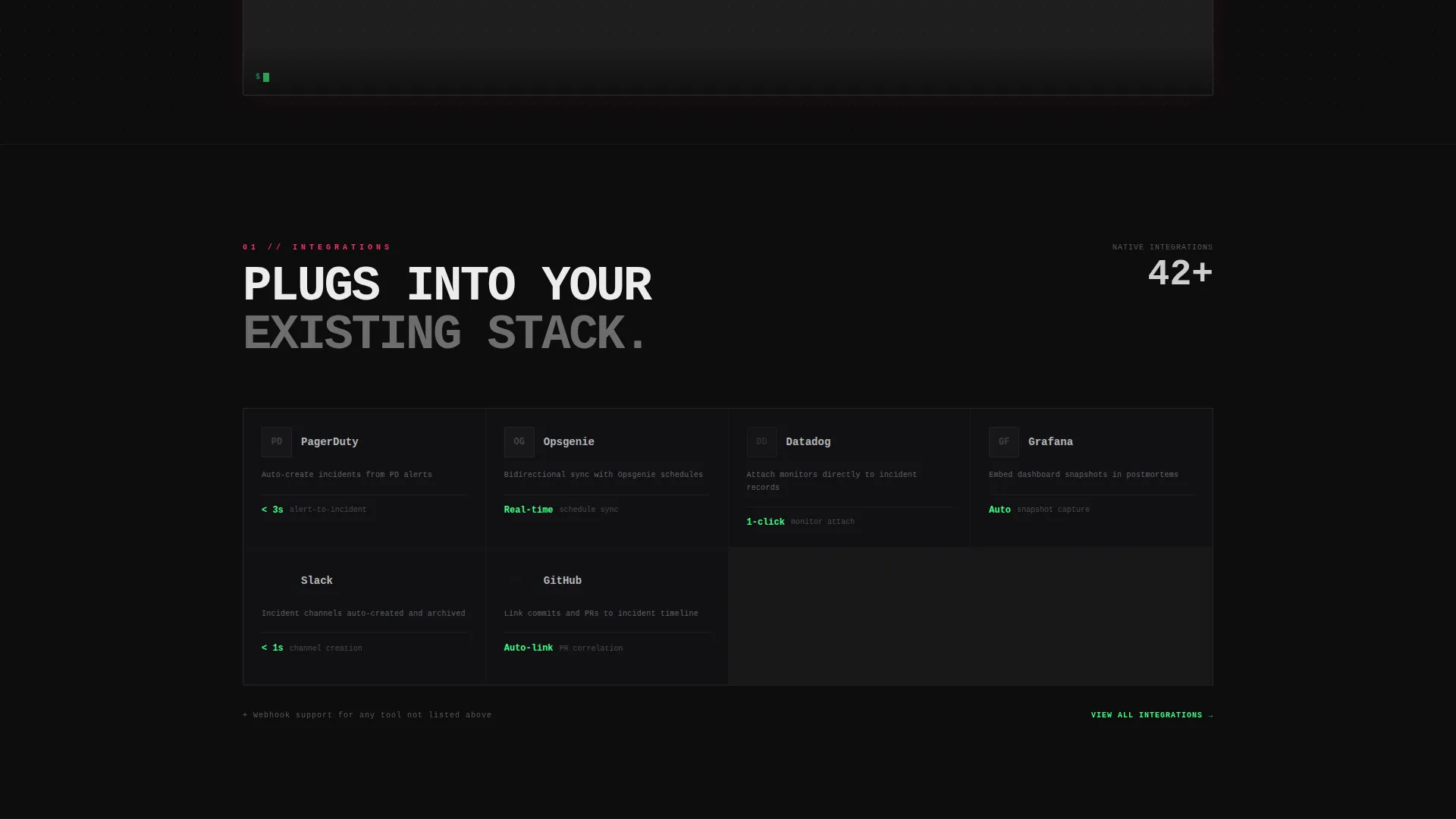Image resolution: width=1456 pixels, height=819 pixels.
Task: Click the 'EXISTING STACK.' headline line
Action: [445, 334]
